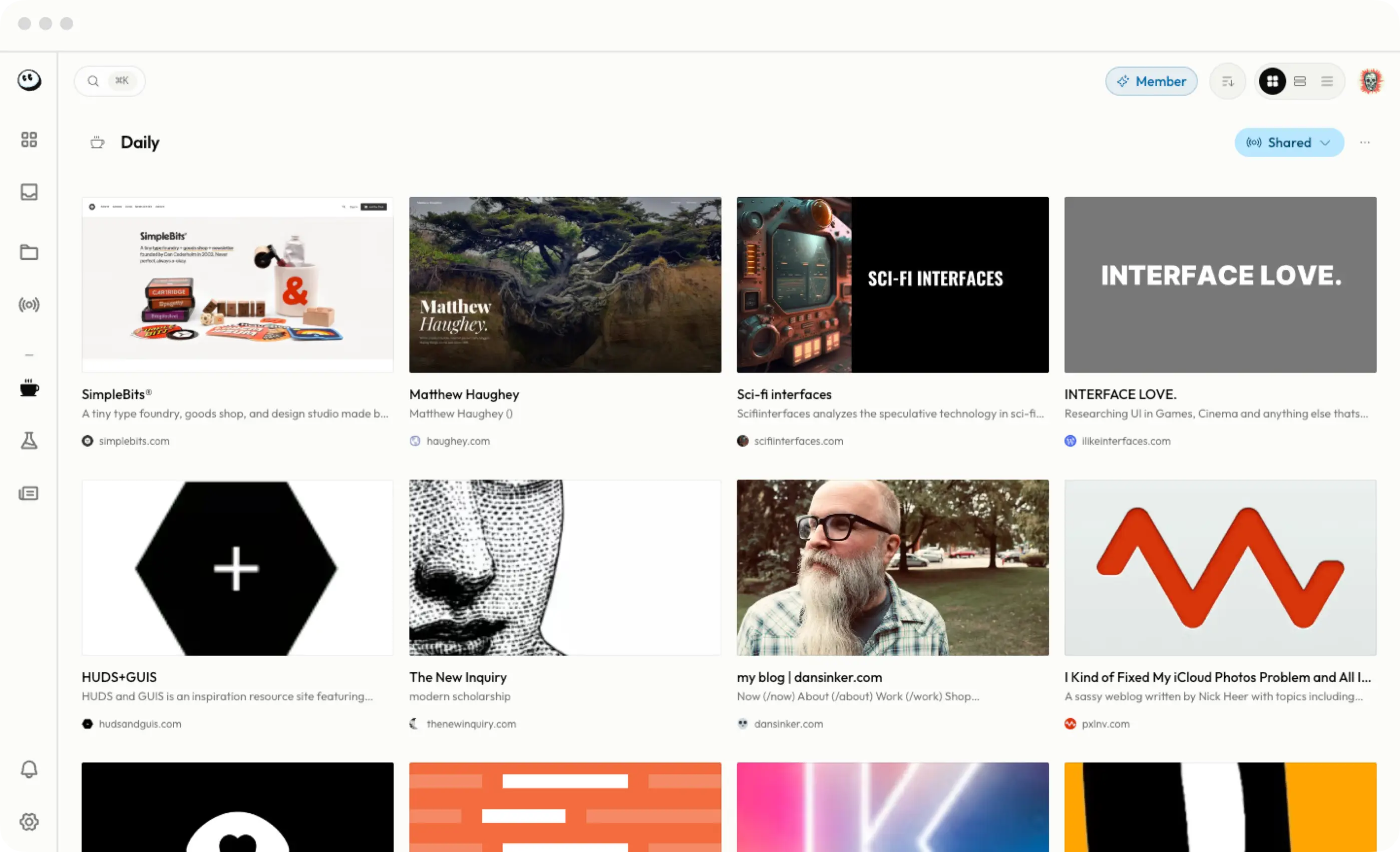Image resolution: width=1400 pixels, height=852 pixels.
Task: Expand the Shared dropdown
Action: click(1289, 143)
